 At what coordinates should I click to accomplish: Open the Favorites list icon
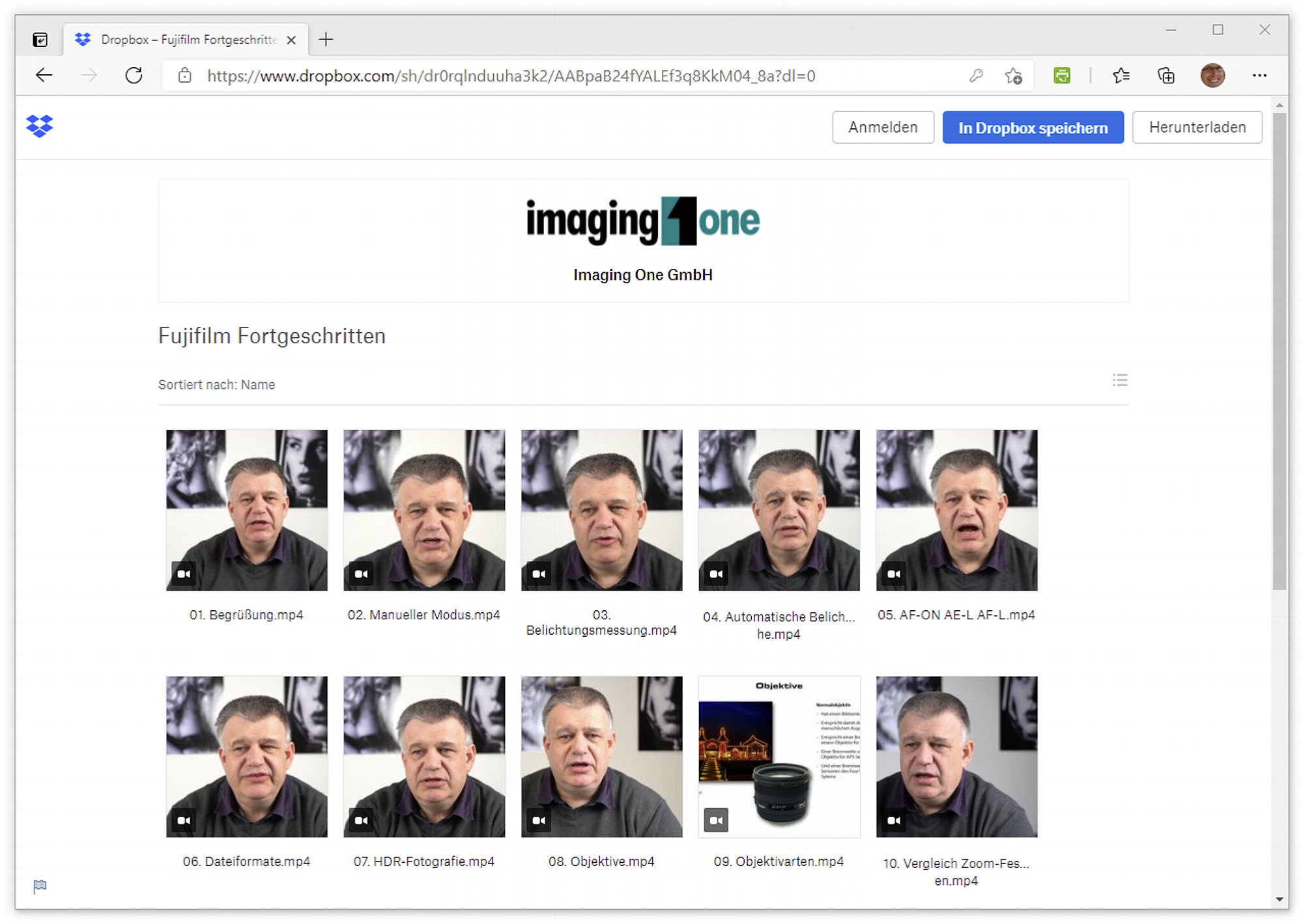[x=1121, y=76]
